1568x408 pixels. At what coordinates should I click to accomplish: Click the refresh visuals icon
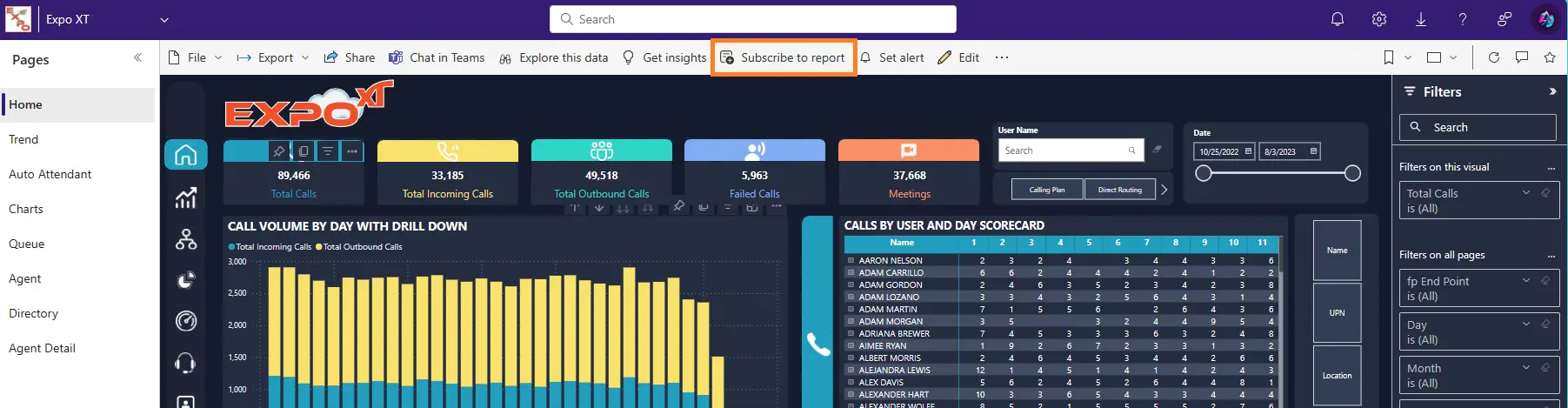click(x=1494, y=57)
